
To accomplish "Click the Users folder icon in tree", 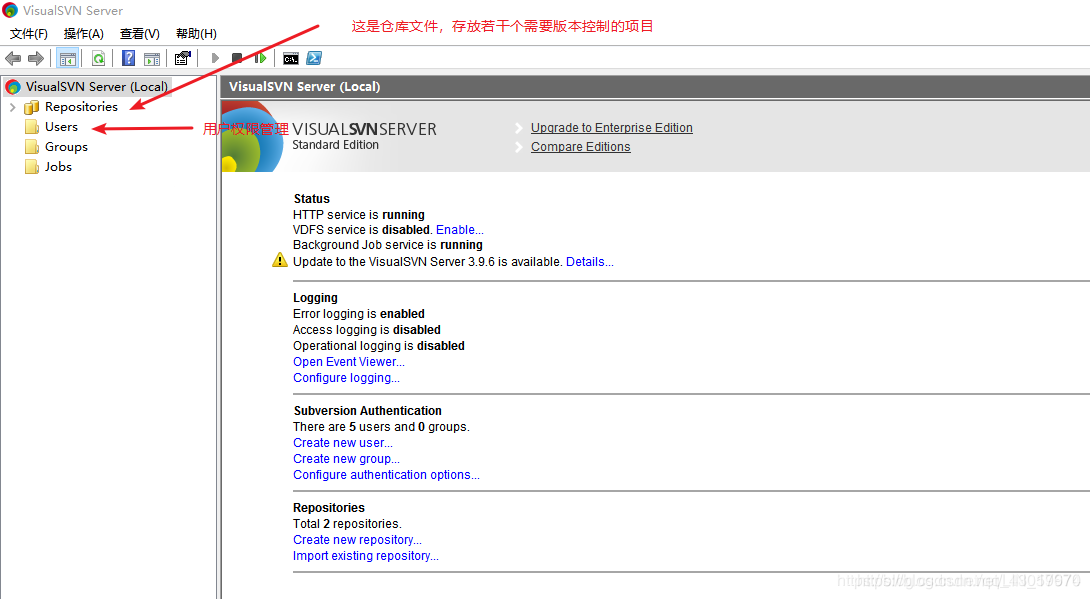I will coord(31,126).
